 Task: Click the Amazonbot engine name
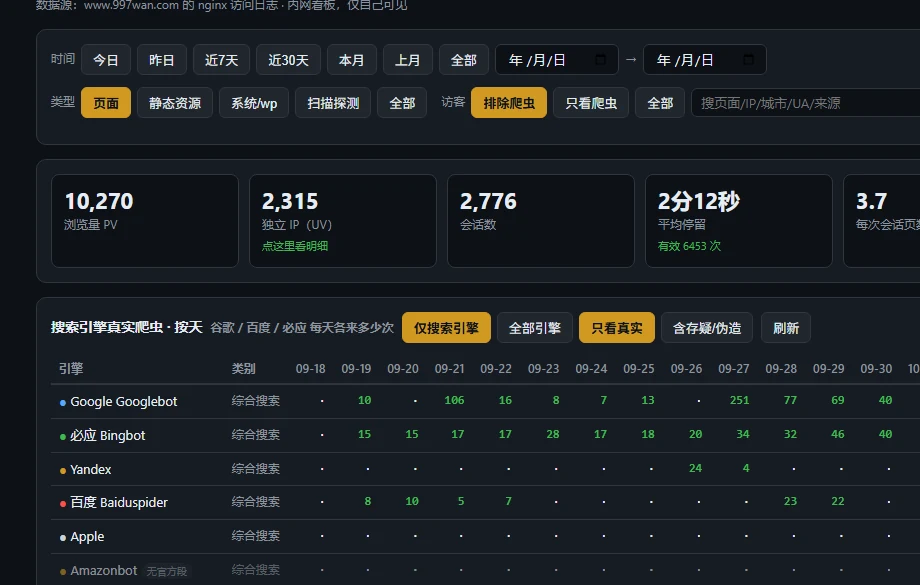coord(103,570)
